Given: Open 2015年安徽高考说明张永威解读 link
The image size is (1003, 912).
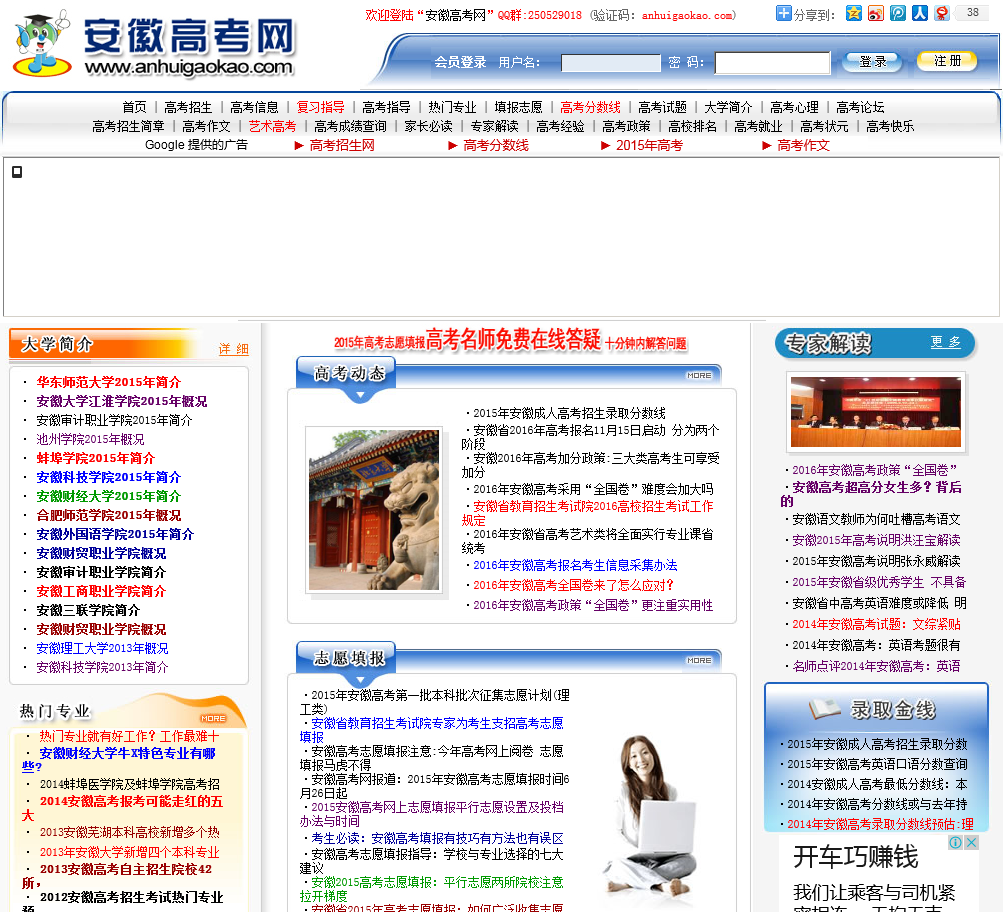Looking at the screenshot, I should pos(876,561).
